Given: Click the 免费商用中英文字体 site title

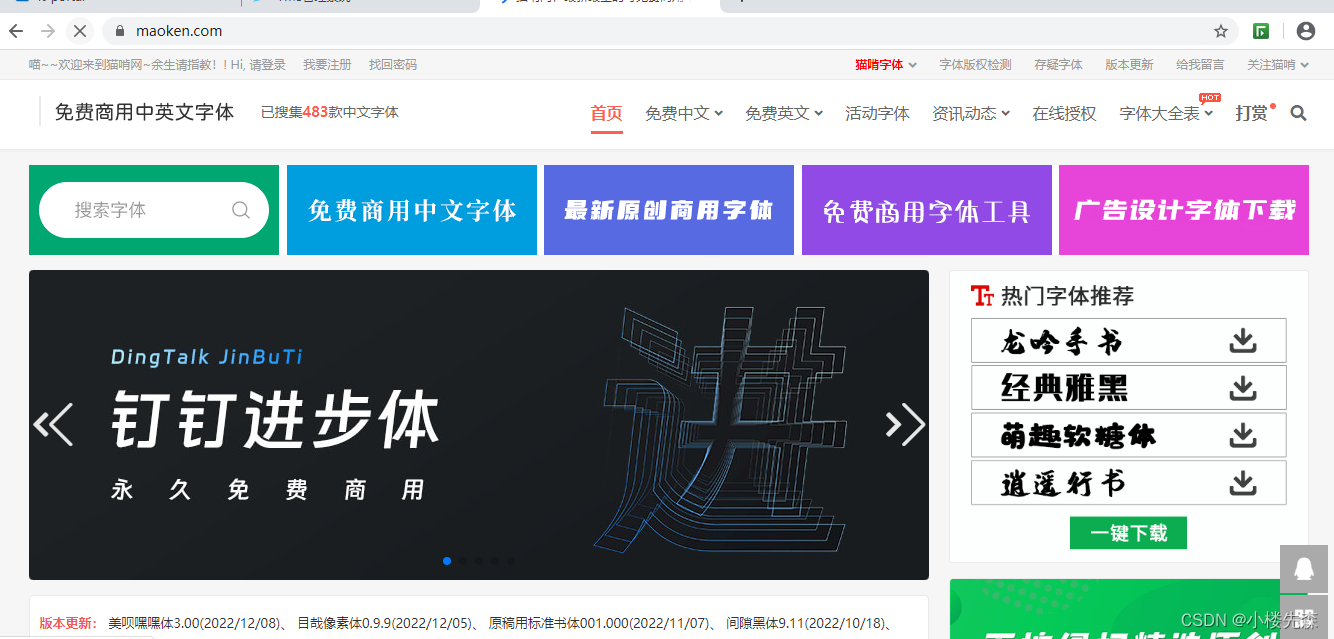Looking at the screenshot, I should [144, 112].
